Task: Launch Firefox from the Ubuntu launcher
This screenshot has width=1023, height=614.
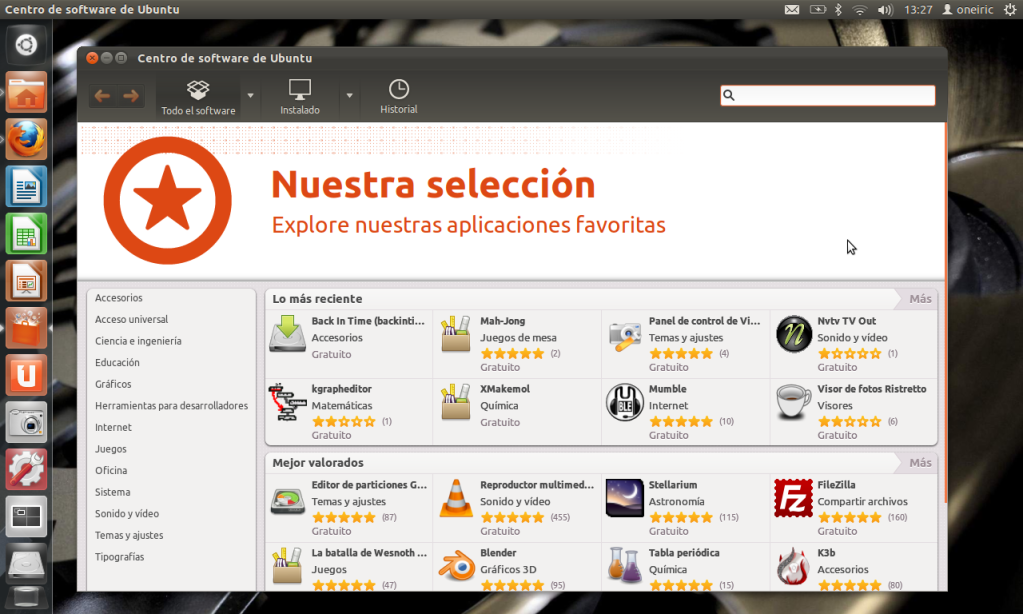Action: [26, 139]
